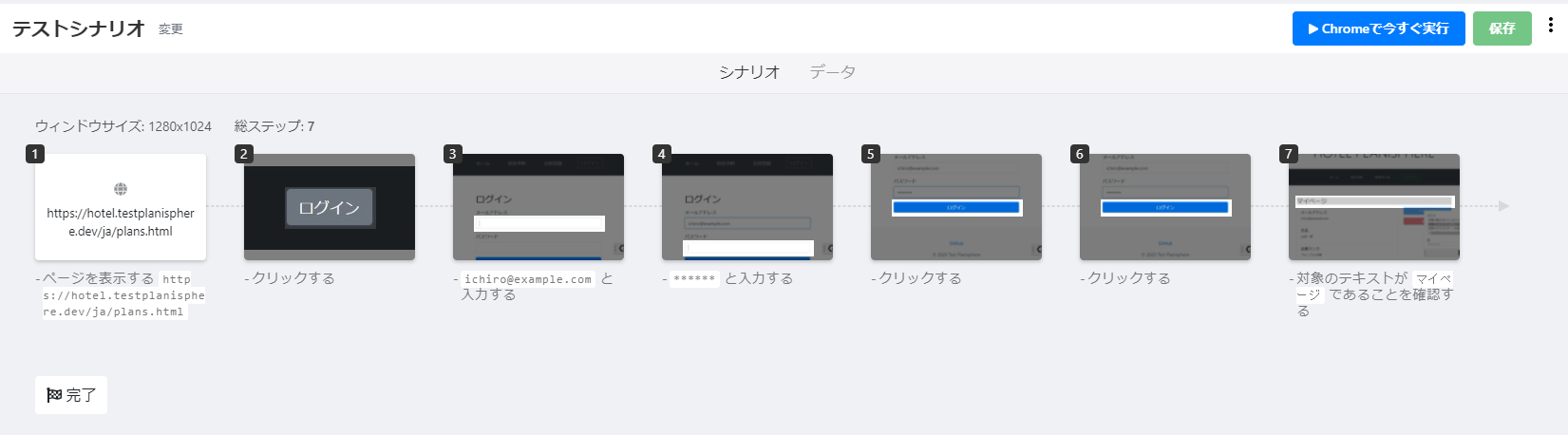Viewport: 1568px width, 435px height.
Task: Click the green 保存 button
Action: click(1502, 28)
